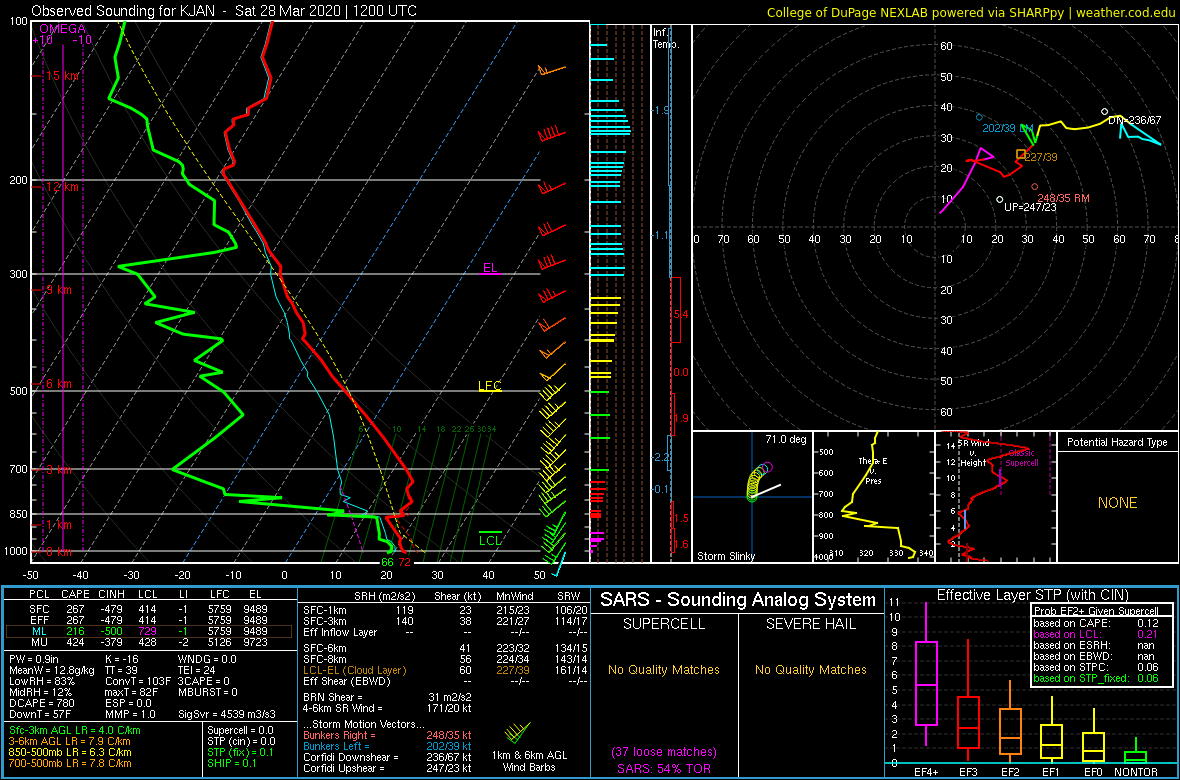
Task: Click the EL marker on the skew-T
Action: point(490,267)
